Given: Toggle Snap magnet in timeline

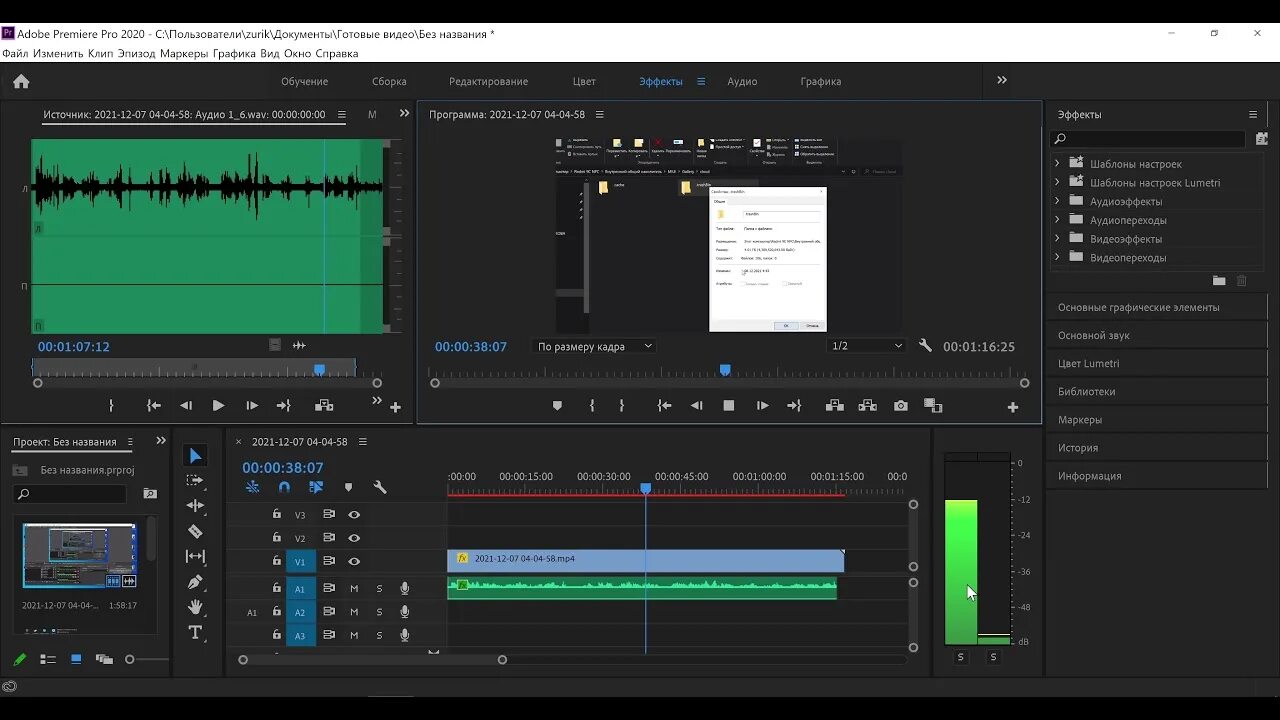Looking at the screenshot, I should click(x=284, y=487).
